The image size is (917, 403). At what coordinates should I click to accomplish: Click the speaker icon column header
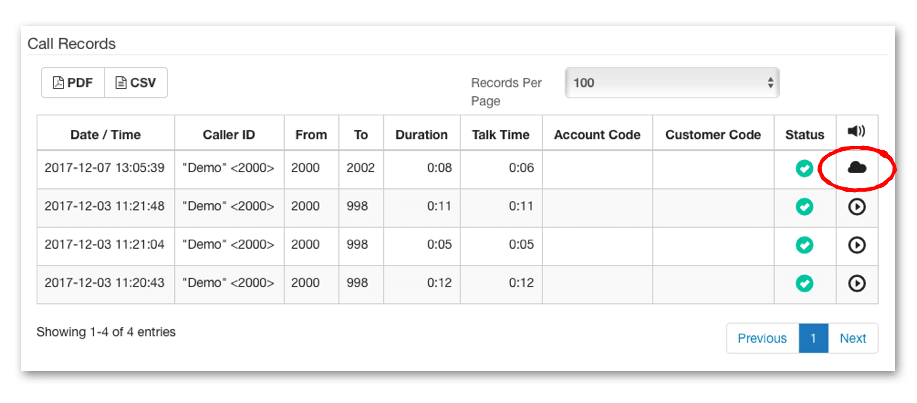[857, 132]
